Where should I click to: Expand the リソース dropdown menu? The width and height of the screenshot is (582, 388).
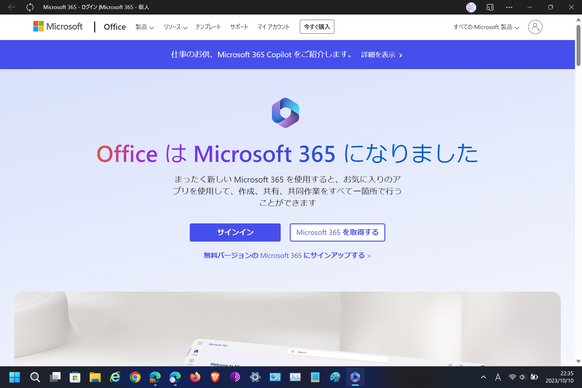[x=175, y=27]
